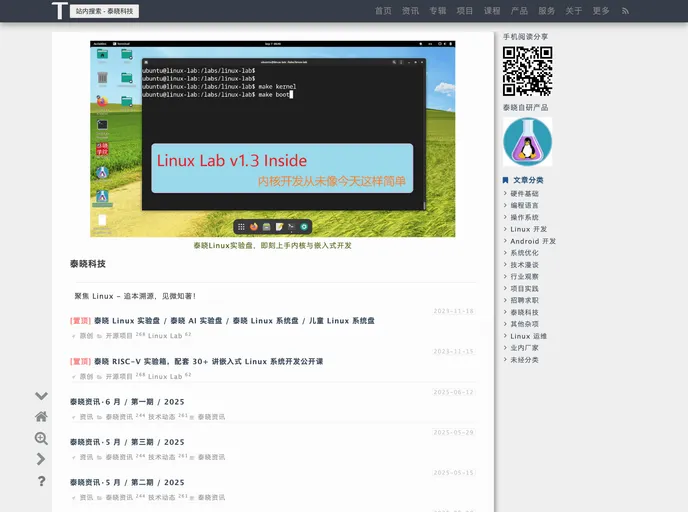
Task: Open the 编程语言 category
Action: coord(524,205)
